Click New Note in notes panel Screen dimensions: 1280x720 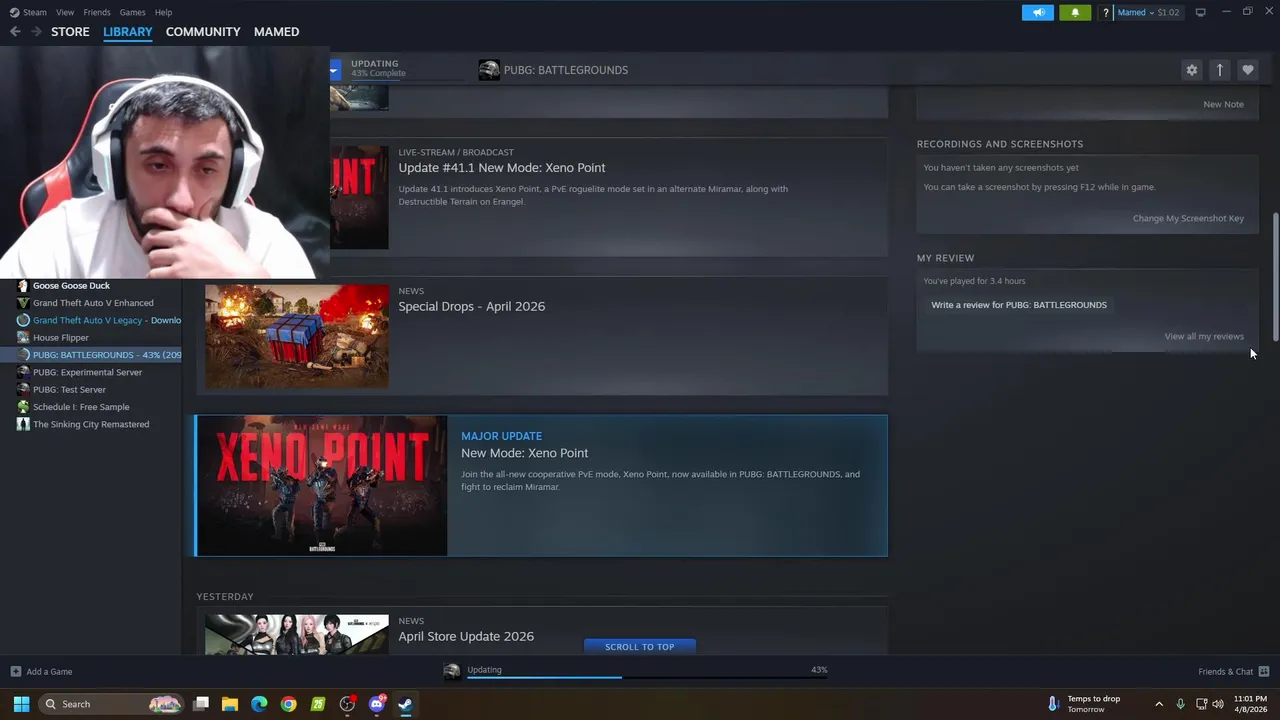click(1223, 104)
